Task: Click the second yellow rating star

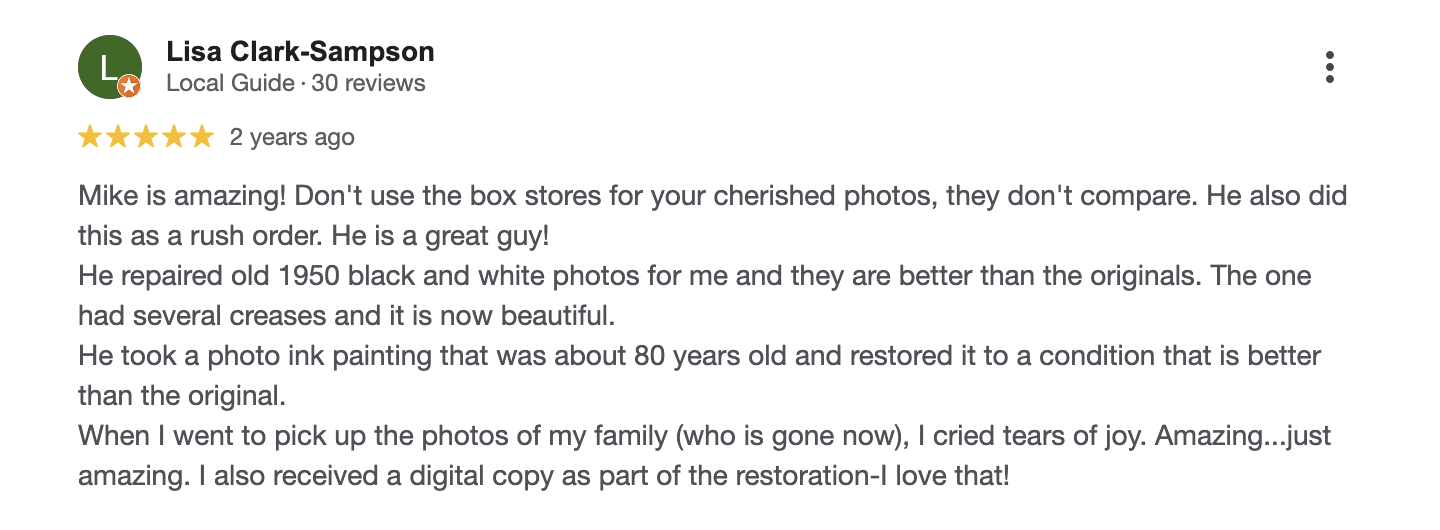Action: [118, 137]
